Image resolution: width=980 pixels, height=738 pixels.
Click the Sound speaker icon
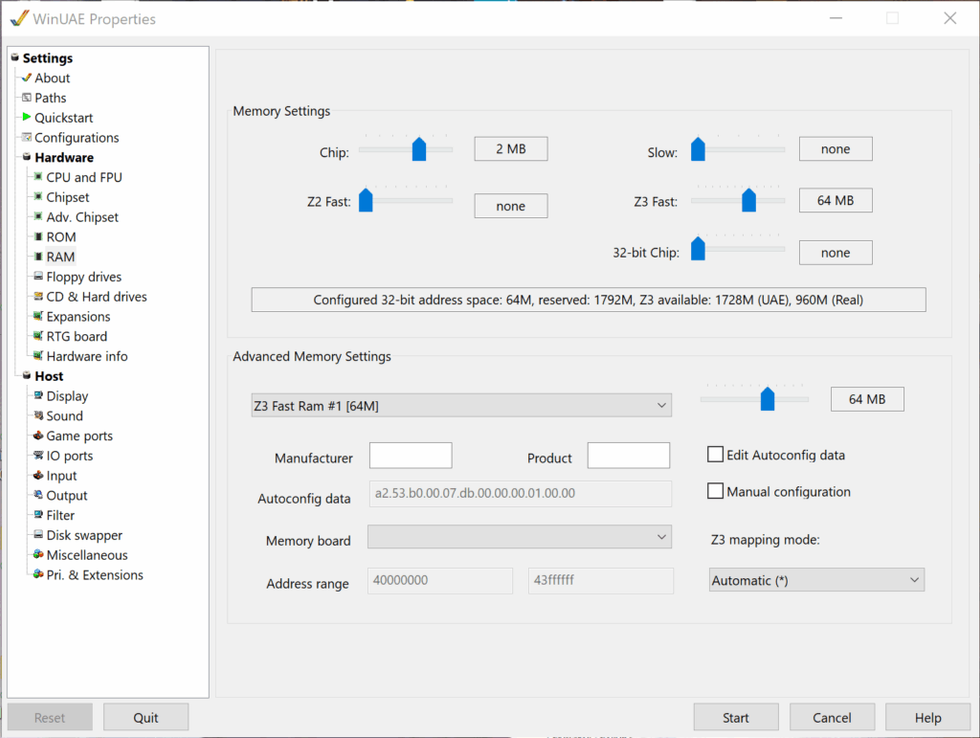click(x=38, y=416)
